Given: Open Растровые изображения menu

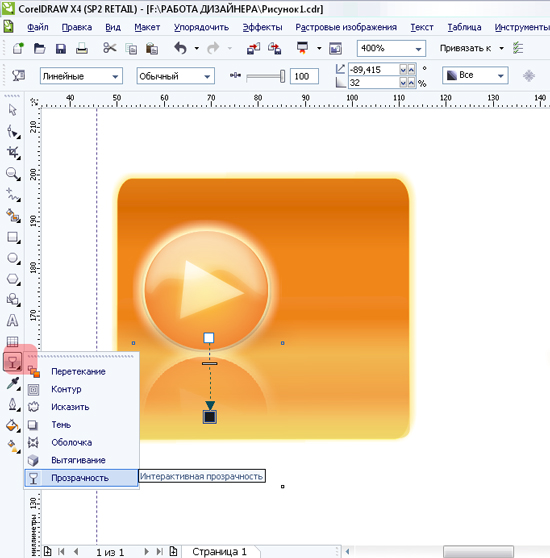Looking at the screenshot, I should click(x=346, y=27).
